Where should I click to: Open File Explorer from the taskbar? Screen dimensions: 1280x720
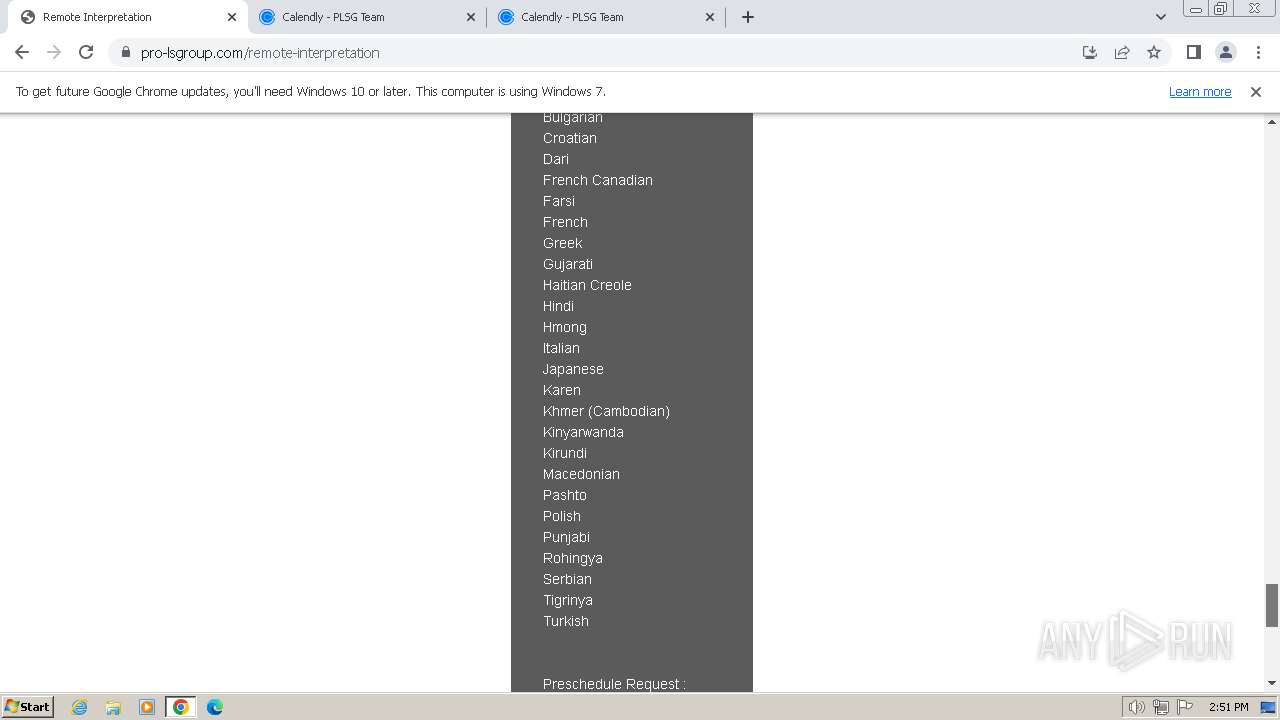point(113,707)
